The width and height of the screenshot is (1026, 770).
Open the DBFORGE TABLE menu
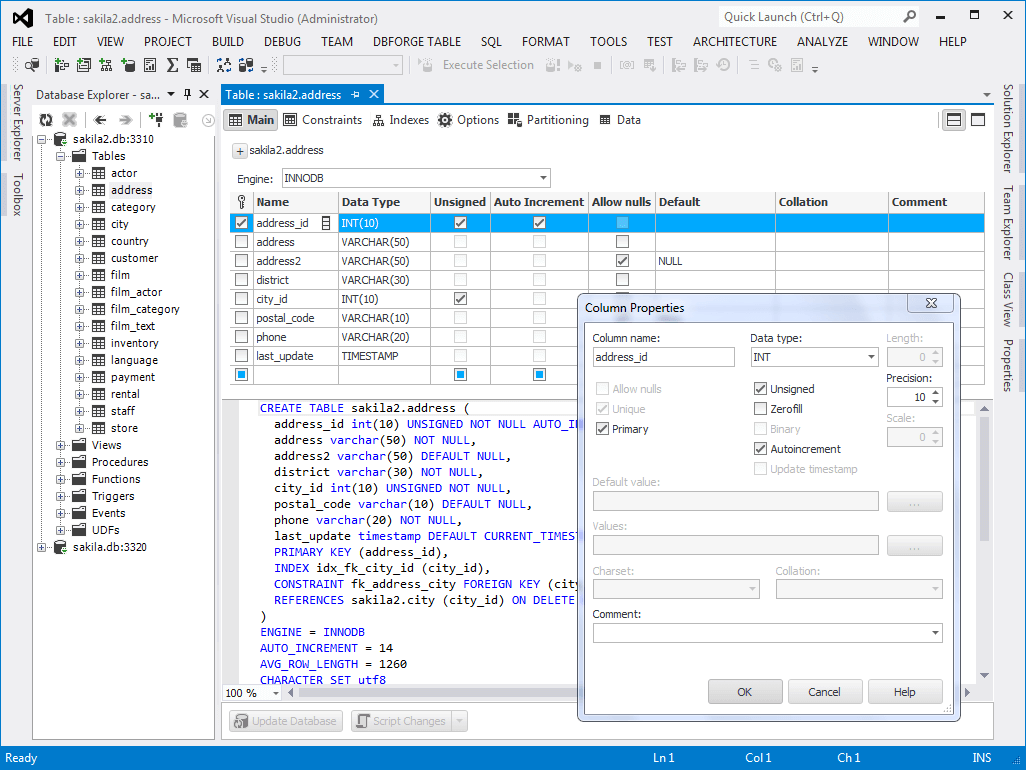click(417, 41)
